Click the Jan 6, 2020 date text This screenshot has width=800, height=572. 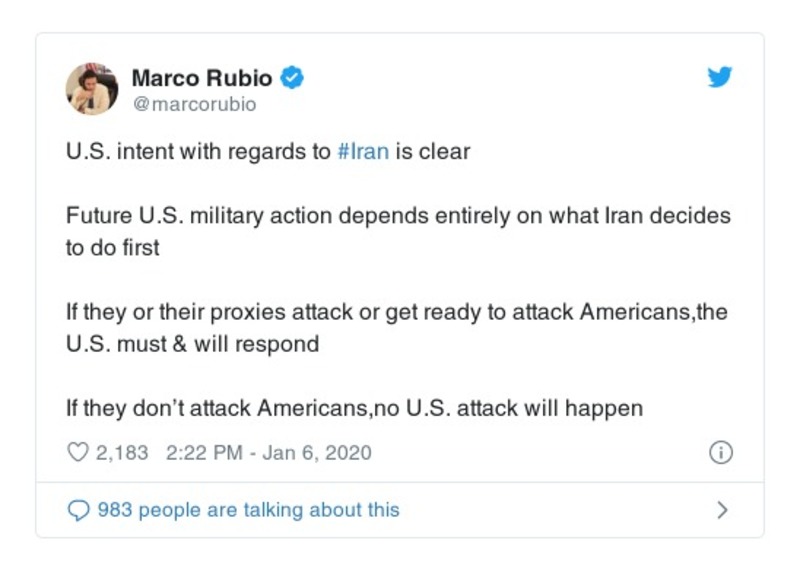pyautogui.click(x=317, y=453)
